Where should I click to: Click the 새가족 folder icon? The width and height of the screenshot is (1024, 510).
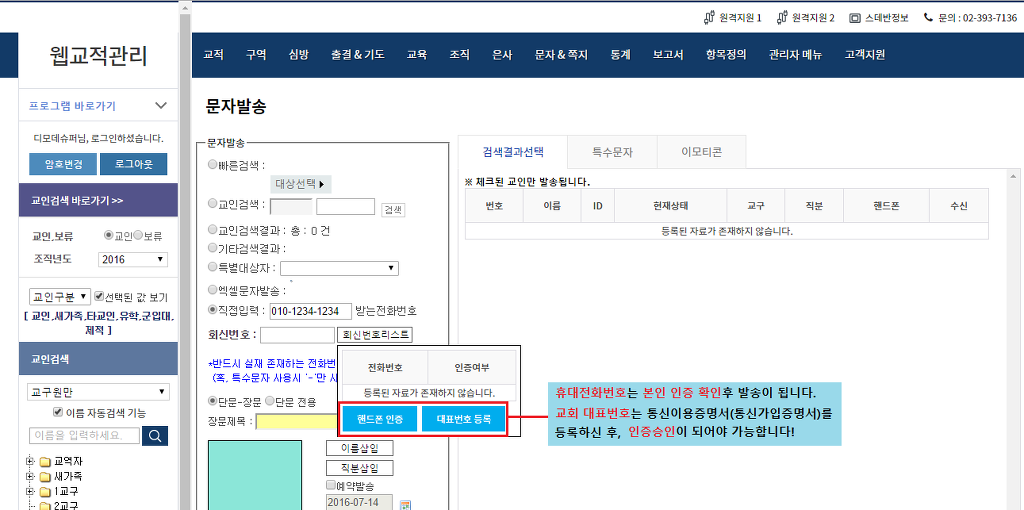click(x=45, y=476)
